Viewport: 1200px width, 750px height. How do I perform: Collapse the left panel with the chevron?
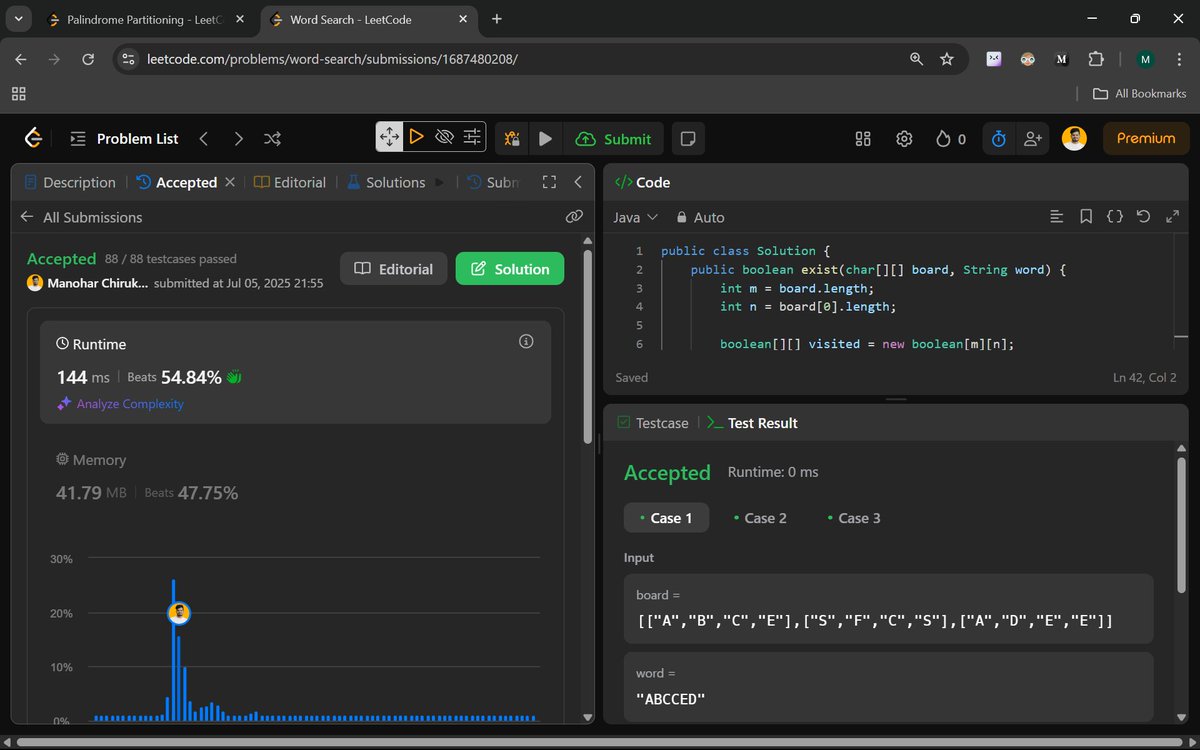tap(578, 182)
